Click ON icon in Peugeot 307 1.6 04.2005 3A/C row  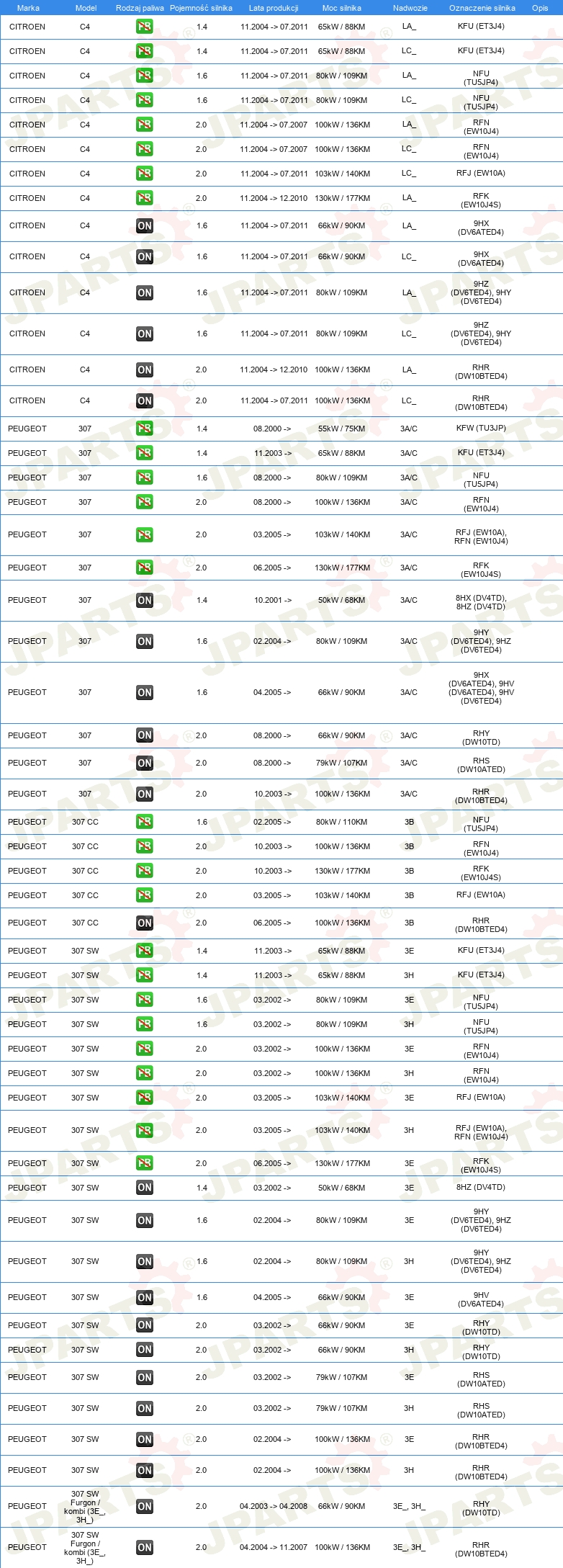144,692
